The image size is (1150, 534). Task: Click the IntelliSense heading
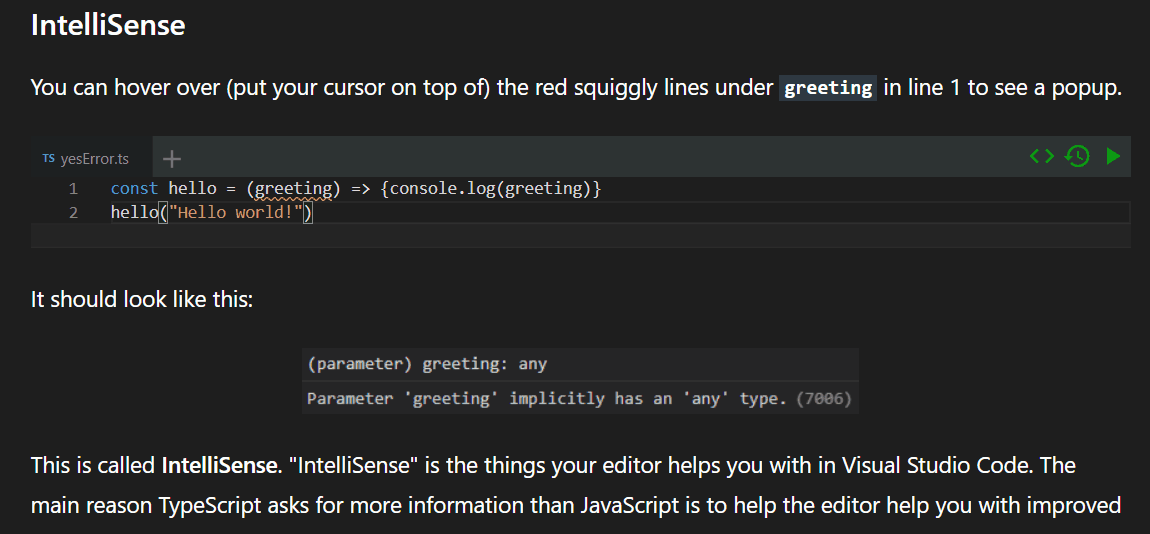pos(108,26)
